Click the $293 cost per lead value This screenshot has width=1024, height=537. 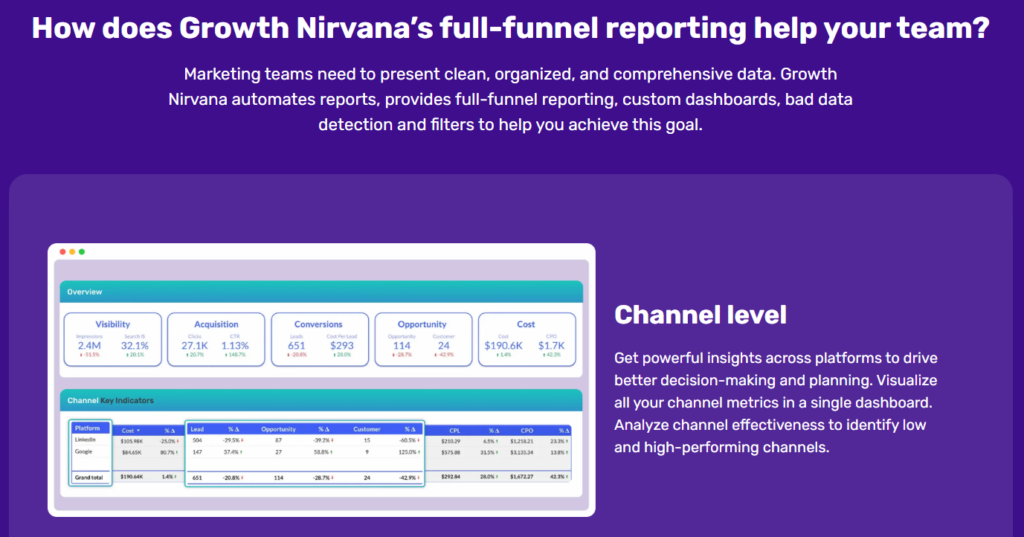[x=342, y=346]
